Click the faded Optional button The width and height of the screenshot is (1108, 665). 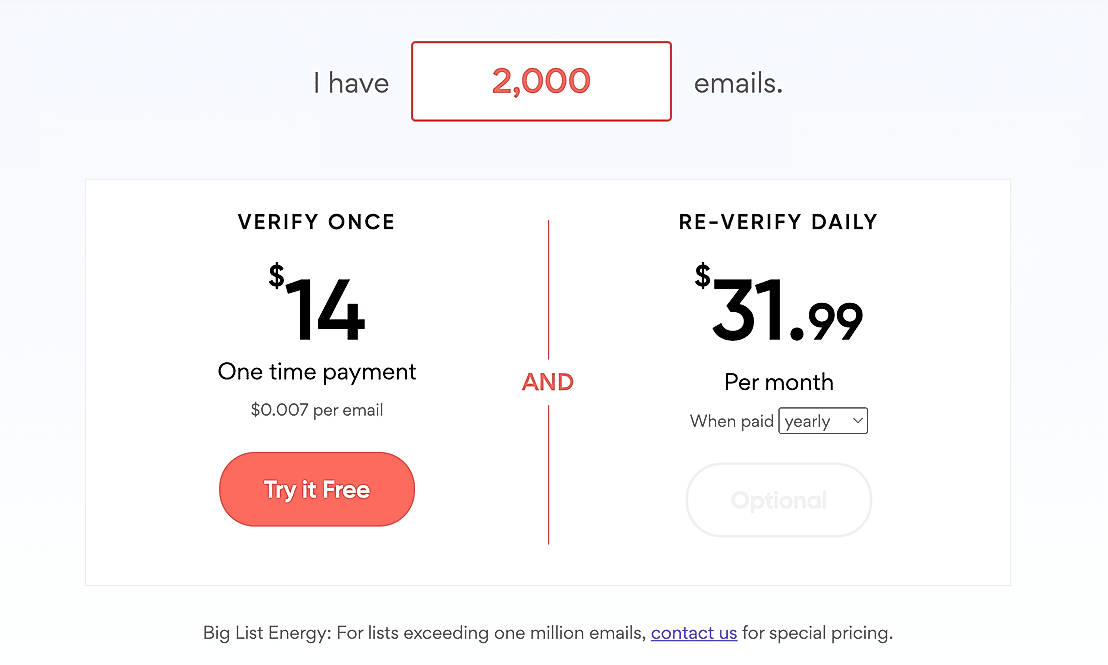pos(778,500)
